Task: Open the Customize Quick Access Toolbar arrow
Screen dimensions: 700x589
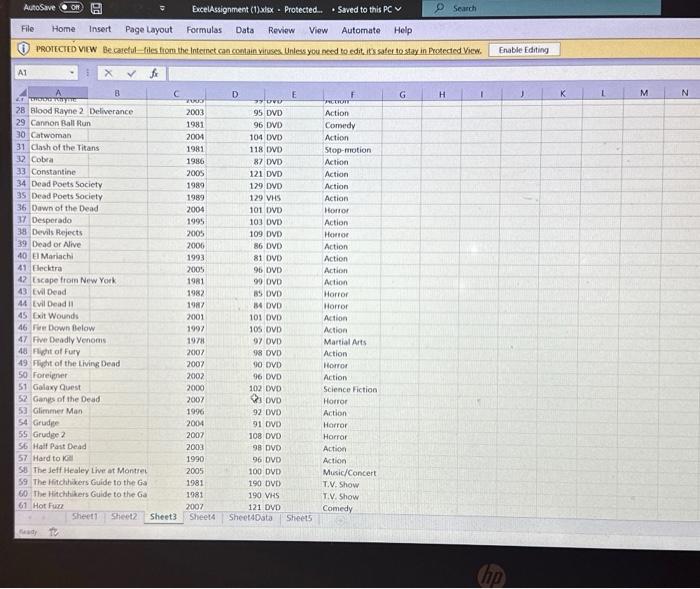Action: tap(162, 8)
